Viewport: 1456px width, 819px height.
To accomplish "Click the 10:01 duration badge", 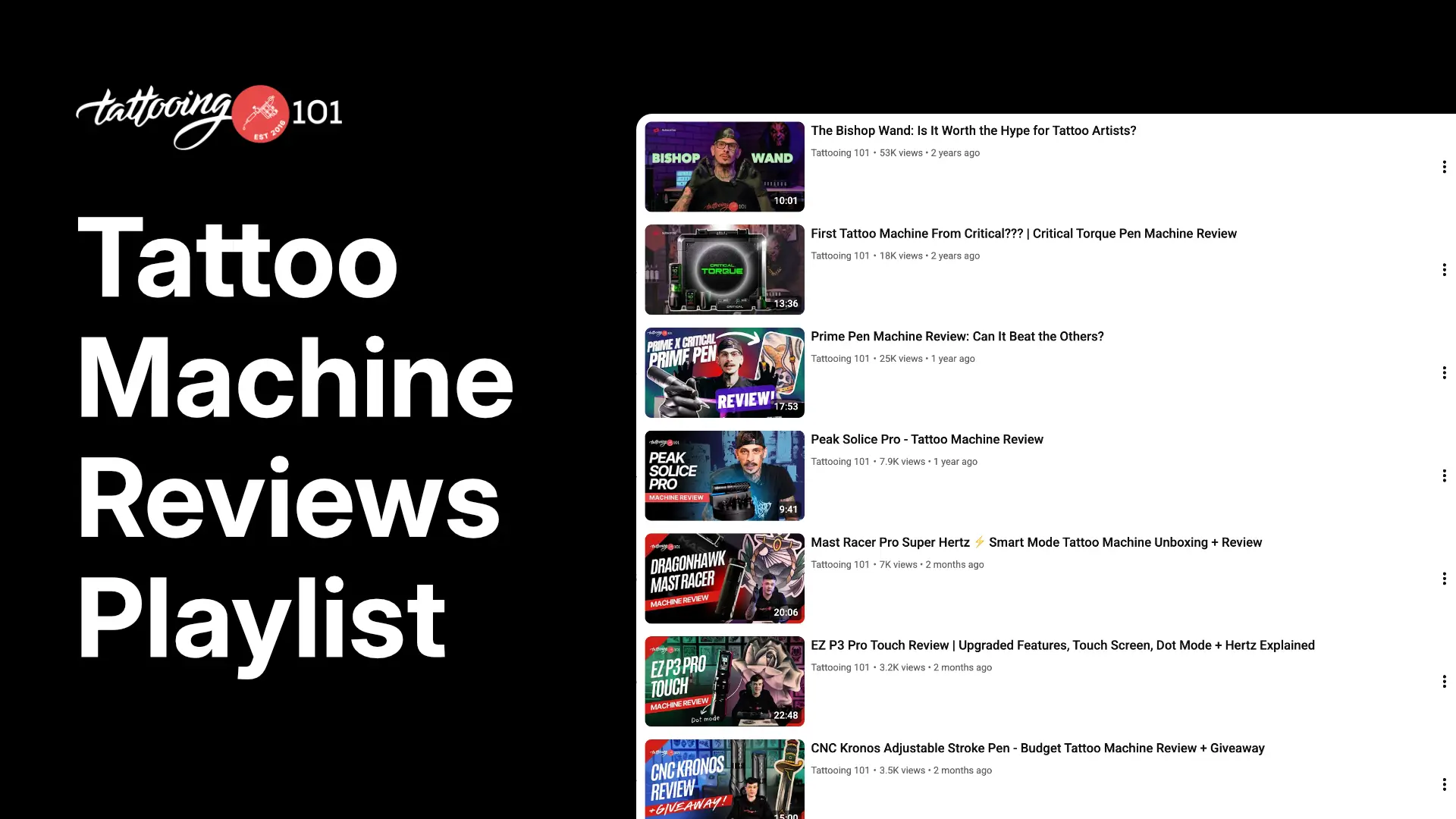I will (786, 201).
